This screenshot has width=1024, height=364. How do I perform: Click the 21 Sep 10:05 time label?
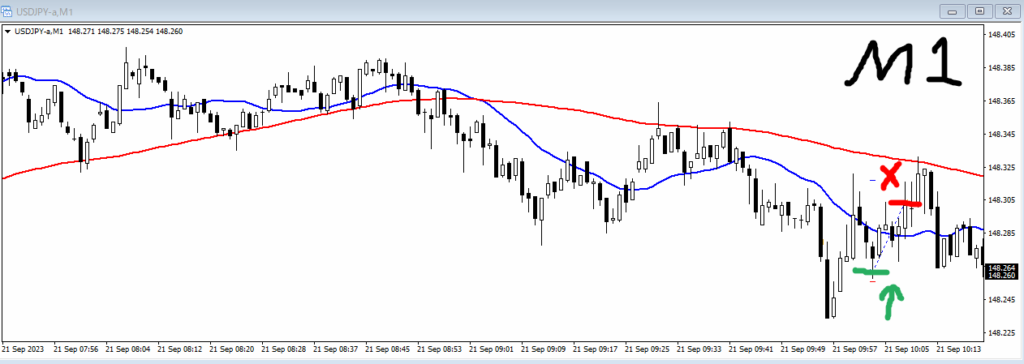906,349
